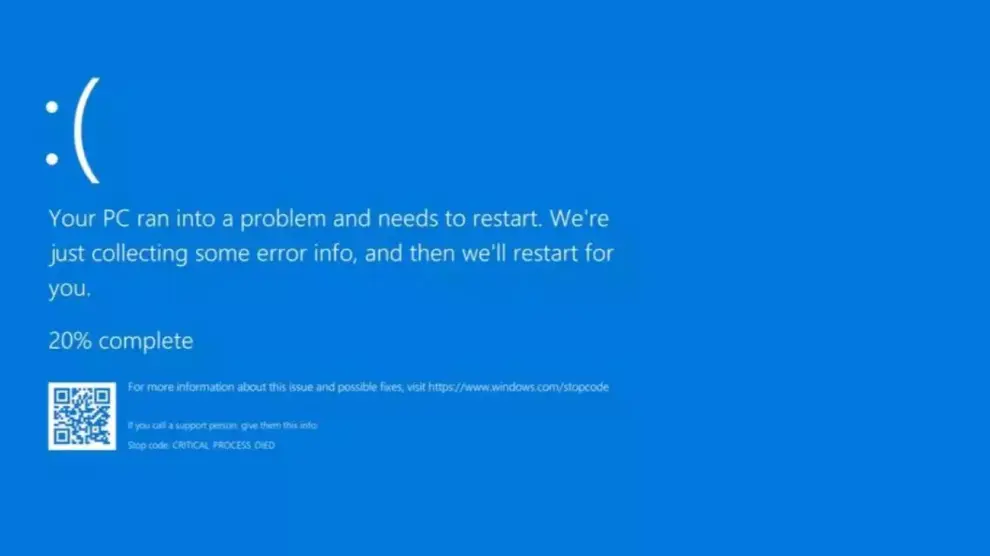Click "For more information about this issue" text
Screen dimensions: 990x556
[220, 387]
